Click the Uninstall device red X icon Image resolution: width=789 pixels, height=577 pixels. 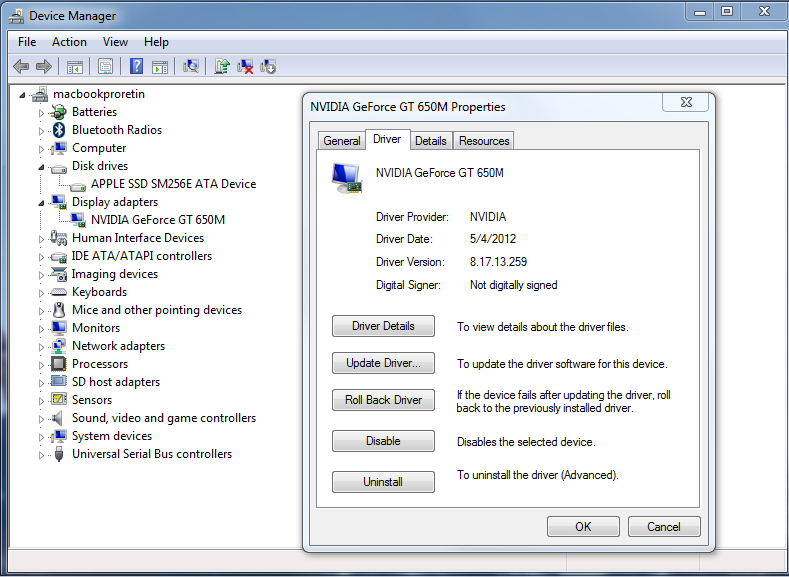pyautogui.click(x=245, y=66)
